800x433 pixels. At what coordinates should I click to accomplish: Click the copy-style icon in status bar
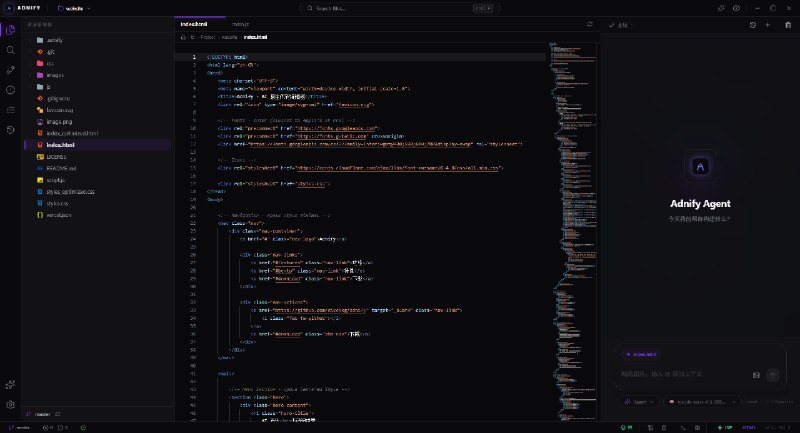point(651,427)
